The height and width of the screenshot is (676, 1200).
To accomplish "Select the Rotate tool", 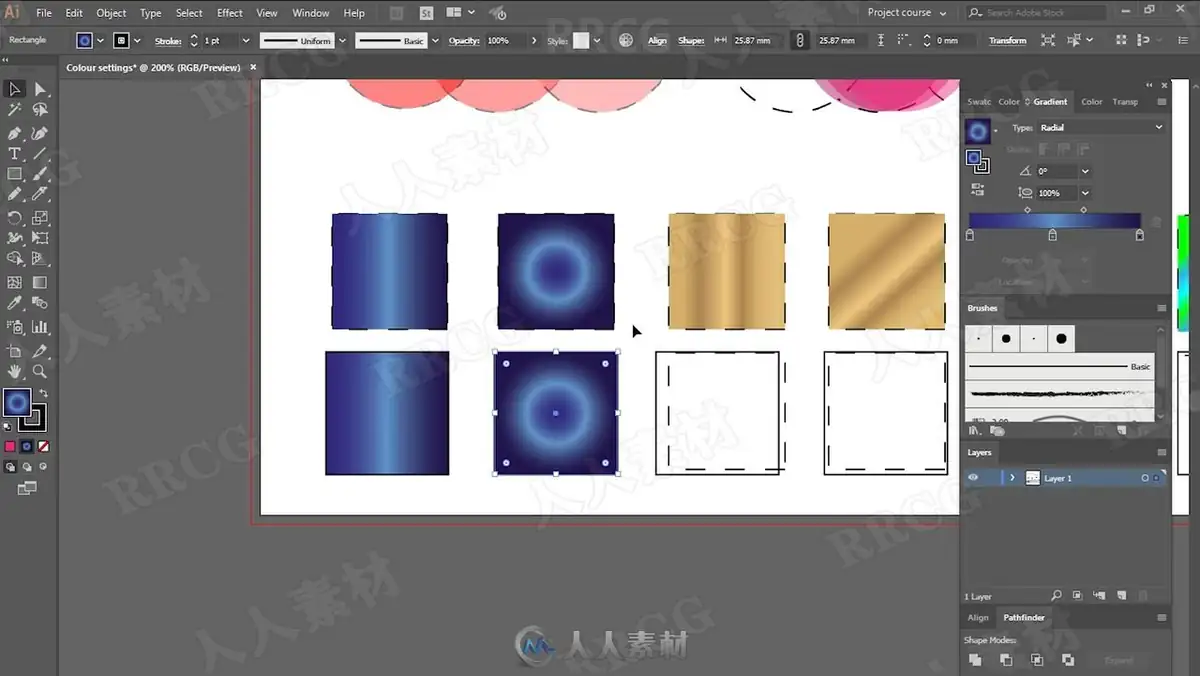I will pyautogui.click(x=15, y=218).
